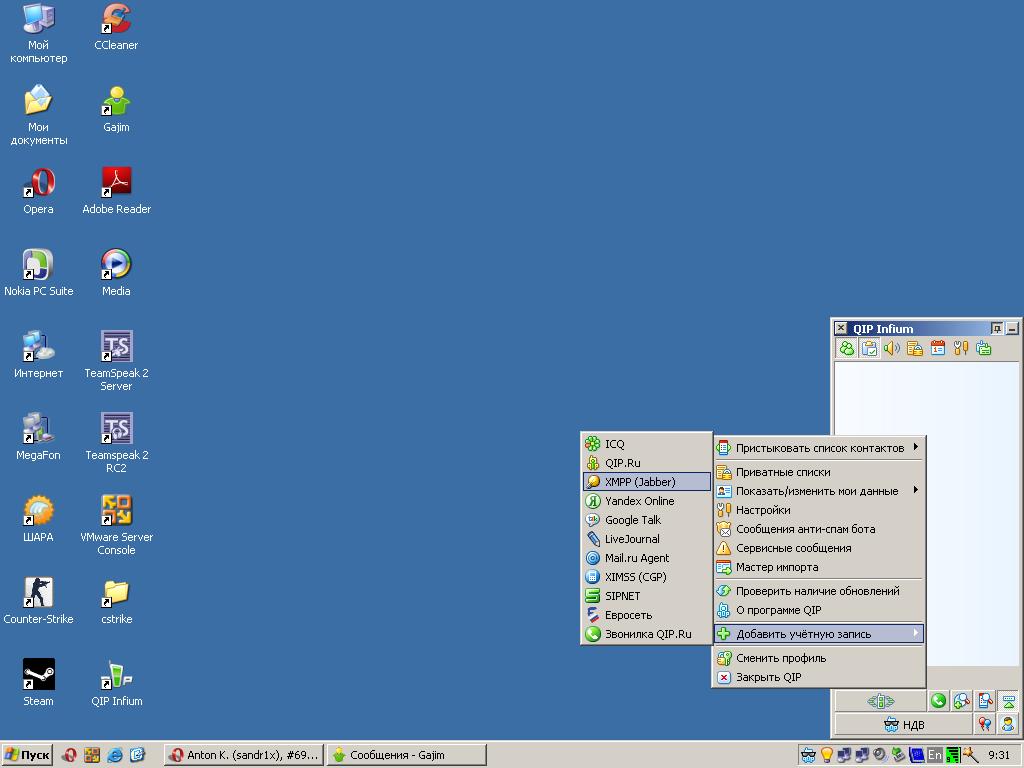Open Настройки from QIP menu
The height and width of the screenshot is (768, 1024).
pos(818,509)
